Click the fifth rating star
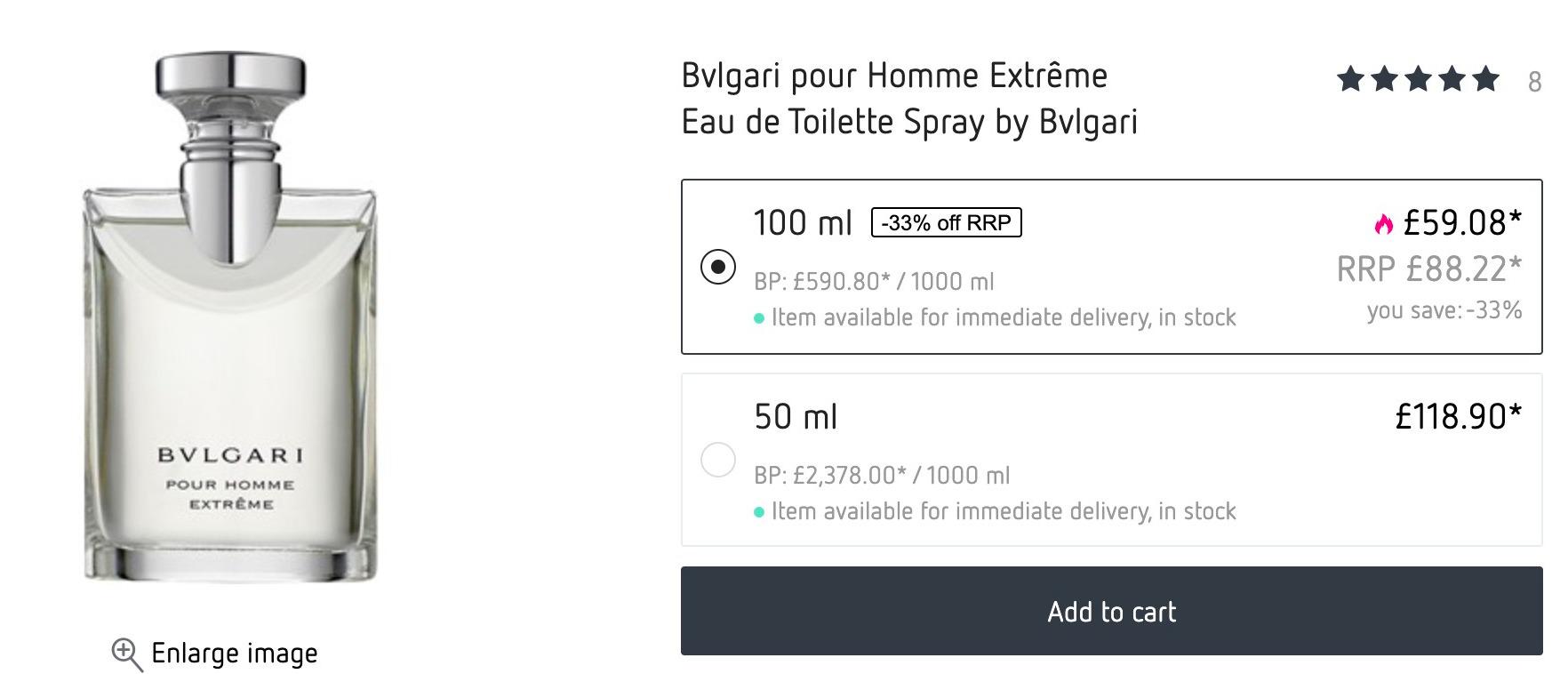Image resolution: width=1568 pixels, height=674 pixels. pos(1485,79)
